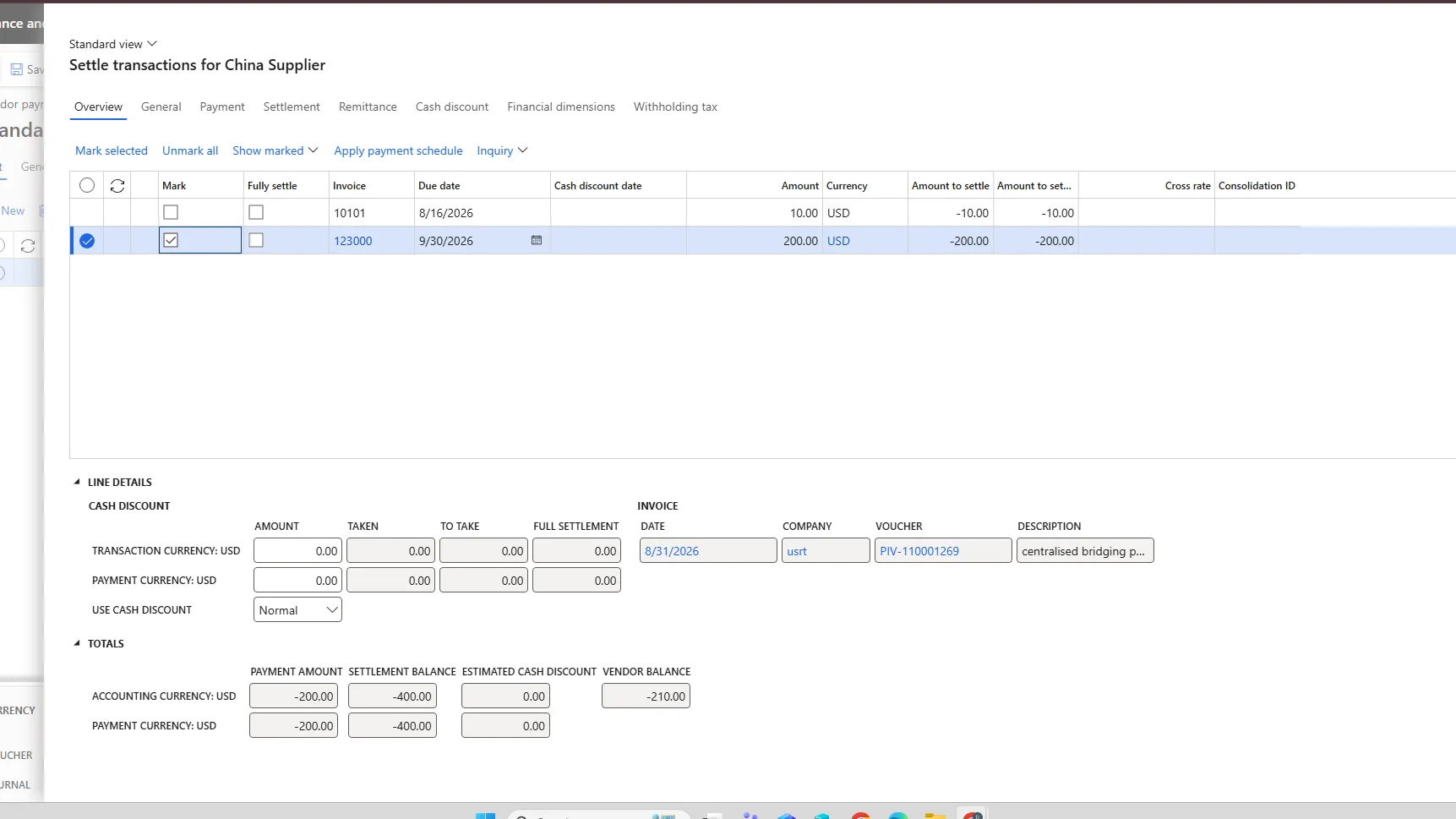This screenshot has height=819, width=1456.
Task: Select the 10101 invoice cell
Action: pos(371,213)
